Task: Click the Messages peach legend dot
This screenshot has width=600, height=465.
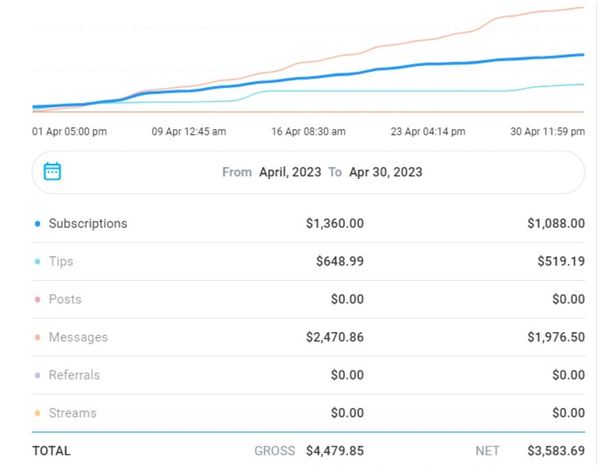Action: point(37,338)
